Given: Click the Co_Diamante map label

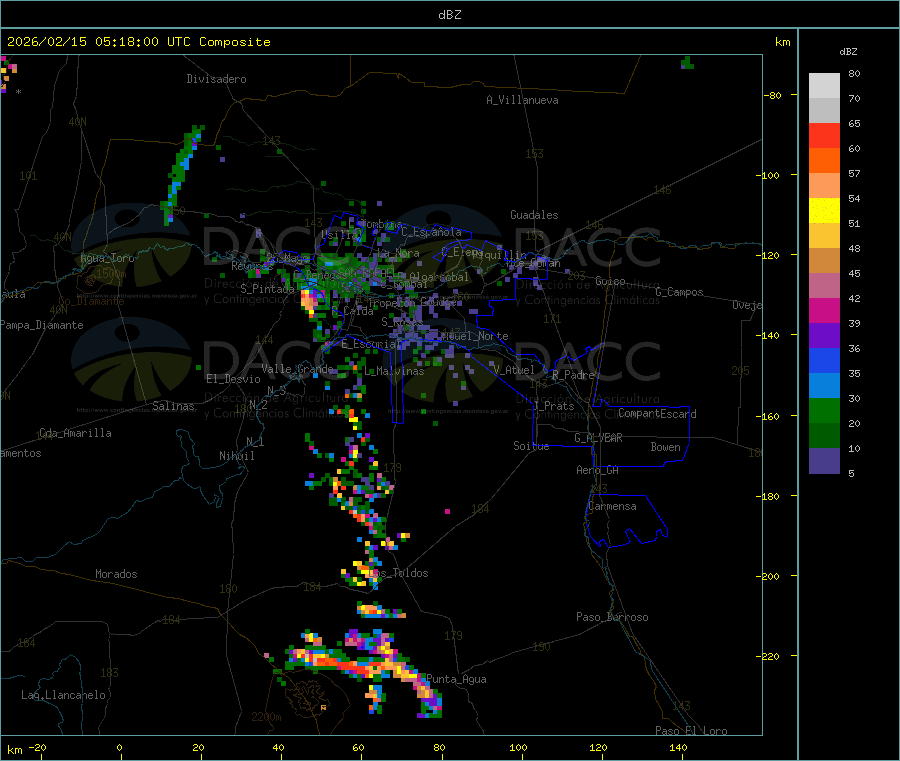Looking at the screenshot, I should coord(91,301).
